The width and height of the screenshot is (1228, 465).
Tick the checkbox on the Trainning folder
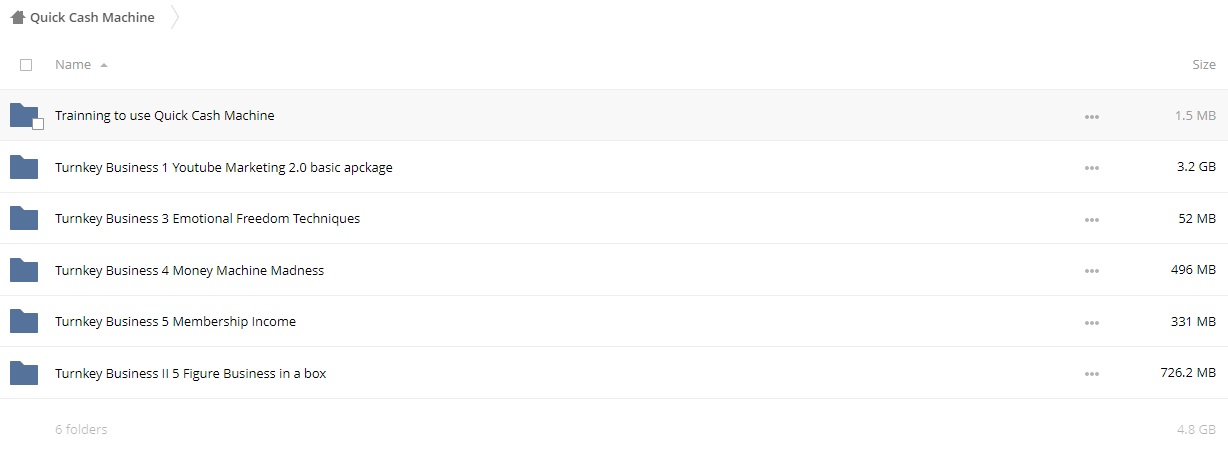click(x=38, y=124)
